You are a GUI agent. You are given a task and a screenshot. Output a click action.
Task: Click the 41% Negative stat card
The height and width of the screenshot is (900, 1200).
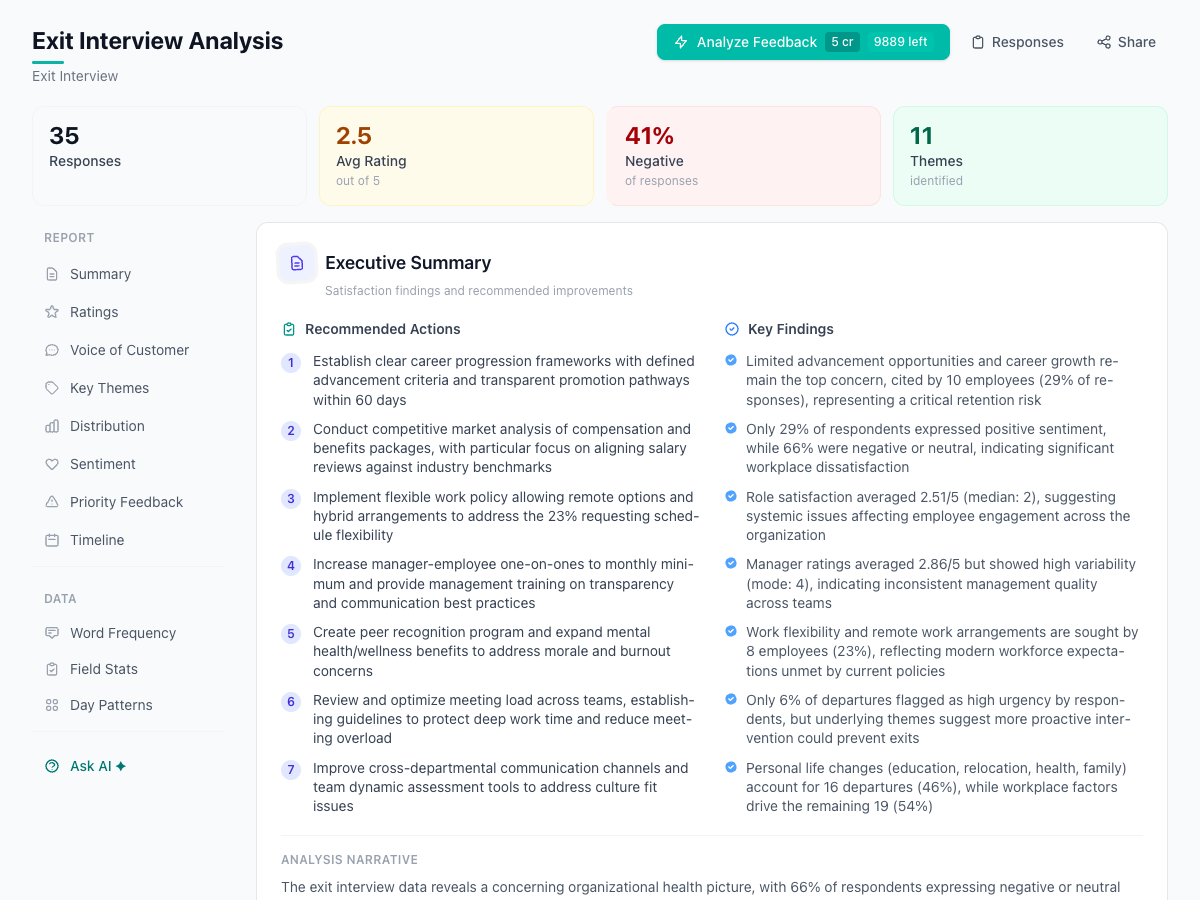[743, 155]
